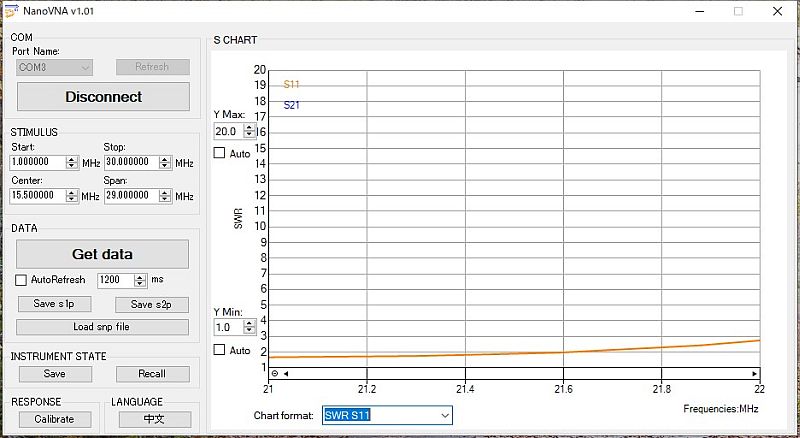Click the NanoVNA app icon in title bar

point(11,10)
